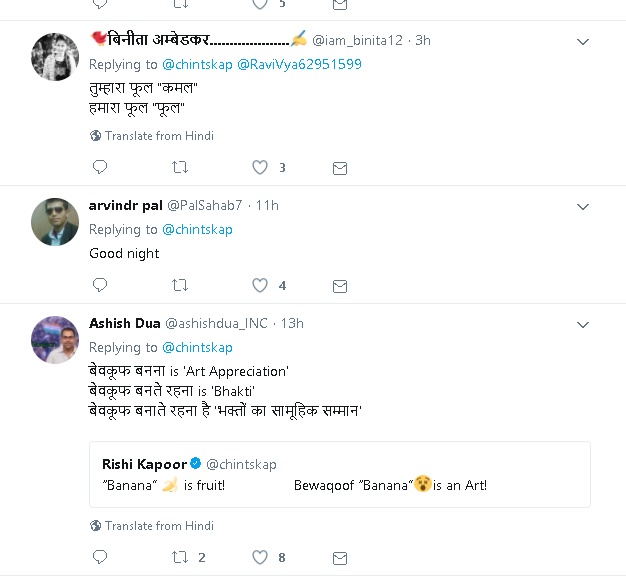
Task: Visit Ashish Dua's profile name link
Action: 124,323
